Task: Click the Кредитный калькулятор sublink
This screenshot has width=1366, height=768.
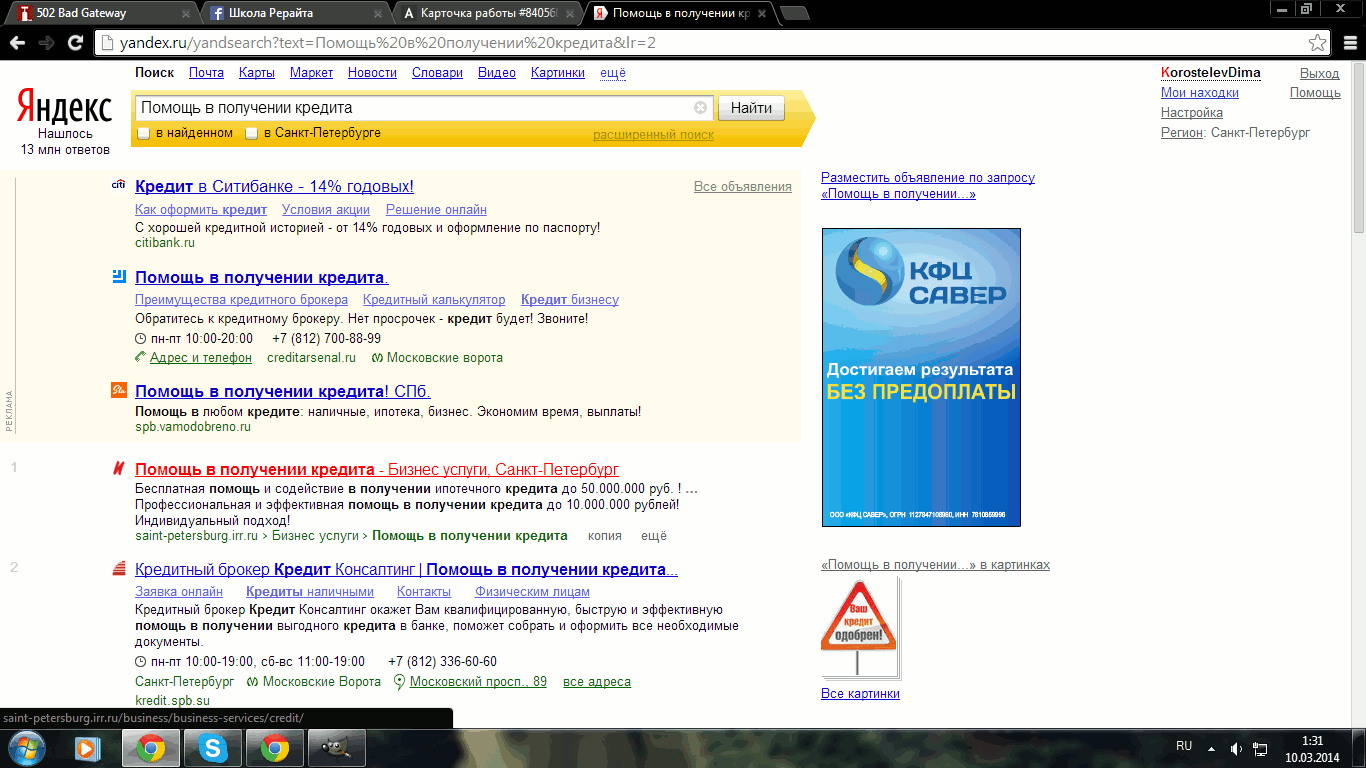Action: (434, 300)
